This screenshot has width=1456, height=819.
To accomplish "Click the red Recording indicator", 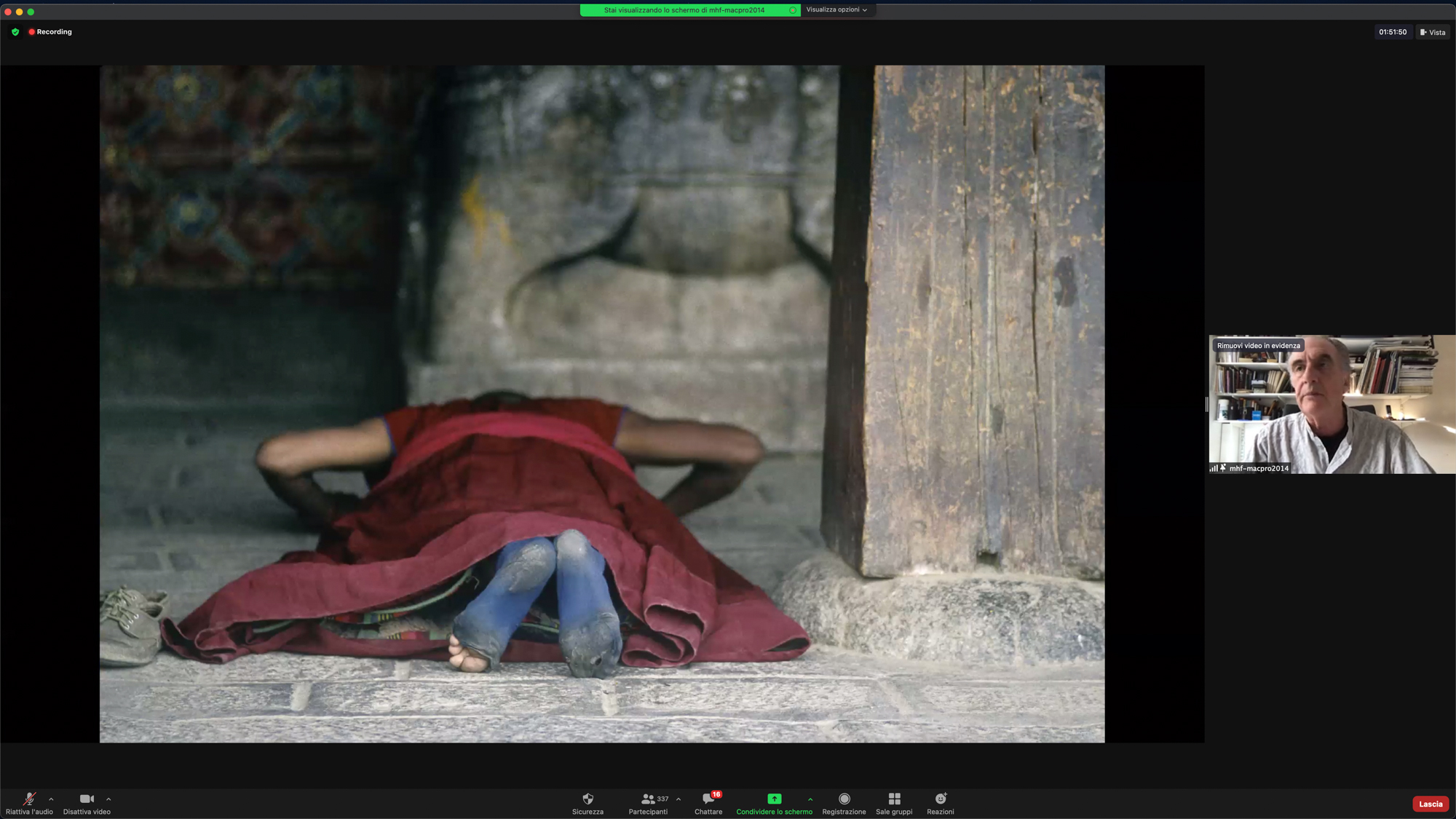I will tap(50, 32).
